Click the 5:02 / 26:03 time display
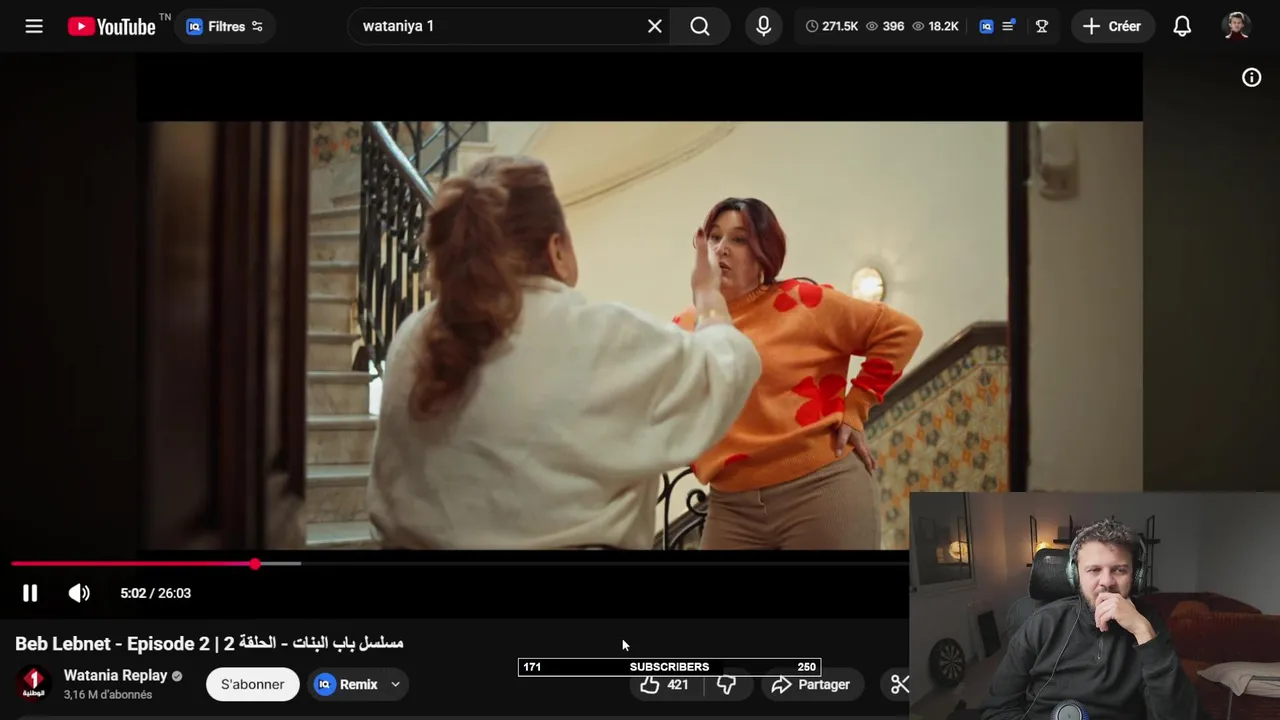The image size is (1280, 720). tap(155, 593)
